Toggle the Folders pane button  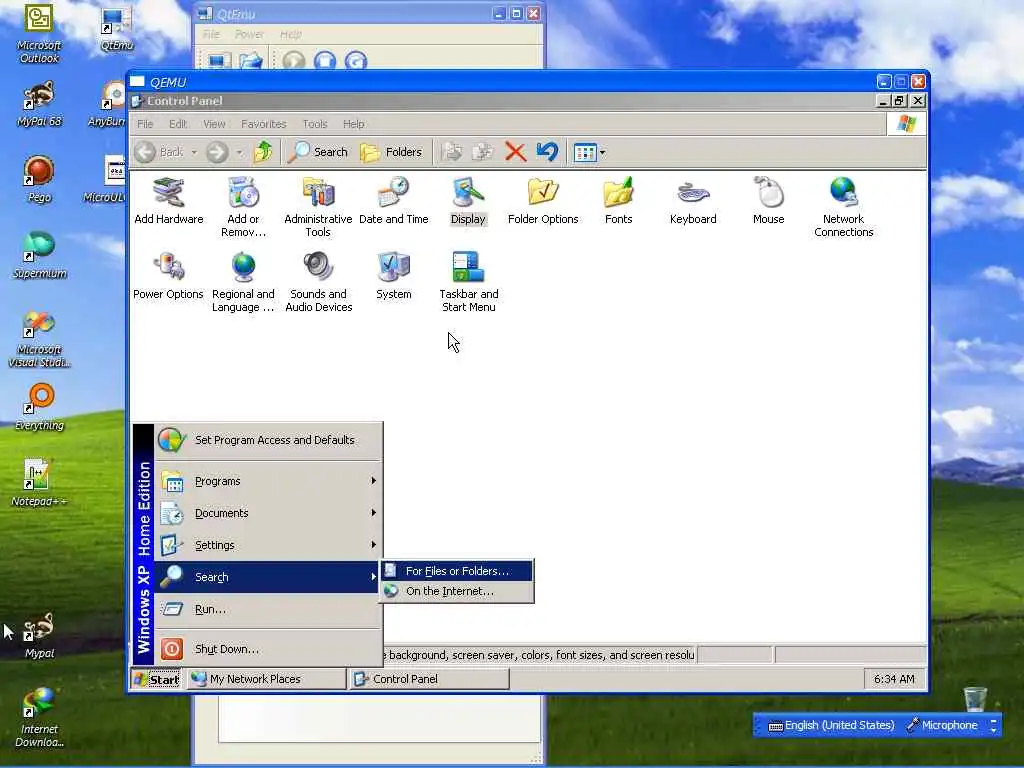[x=391, y=152]
